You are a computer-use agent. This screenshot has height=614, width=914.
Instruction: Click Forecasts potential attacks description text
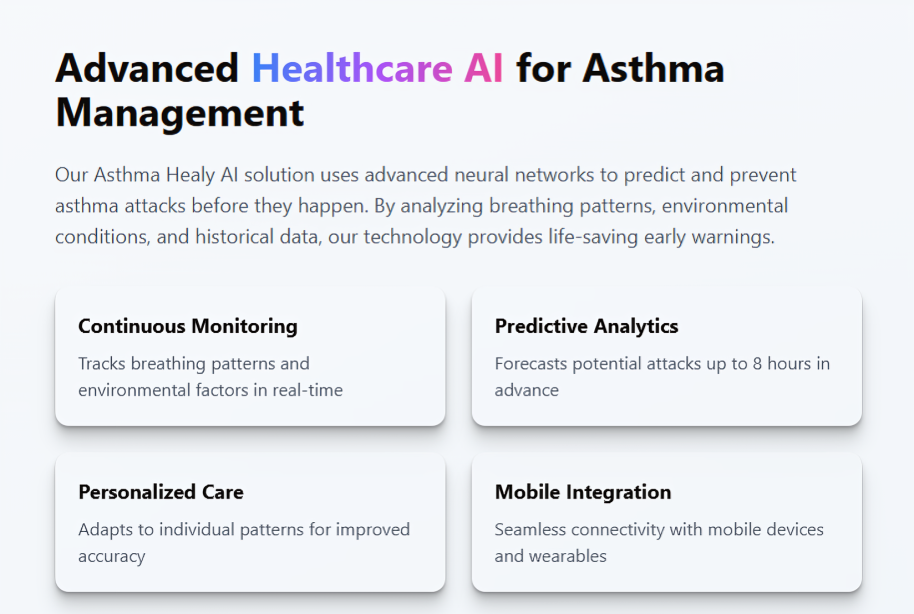662,377
